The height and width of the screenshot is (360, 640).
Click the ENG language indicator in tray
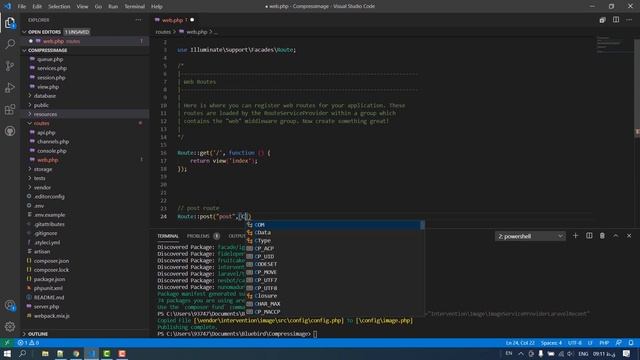point(583,353)
